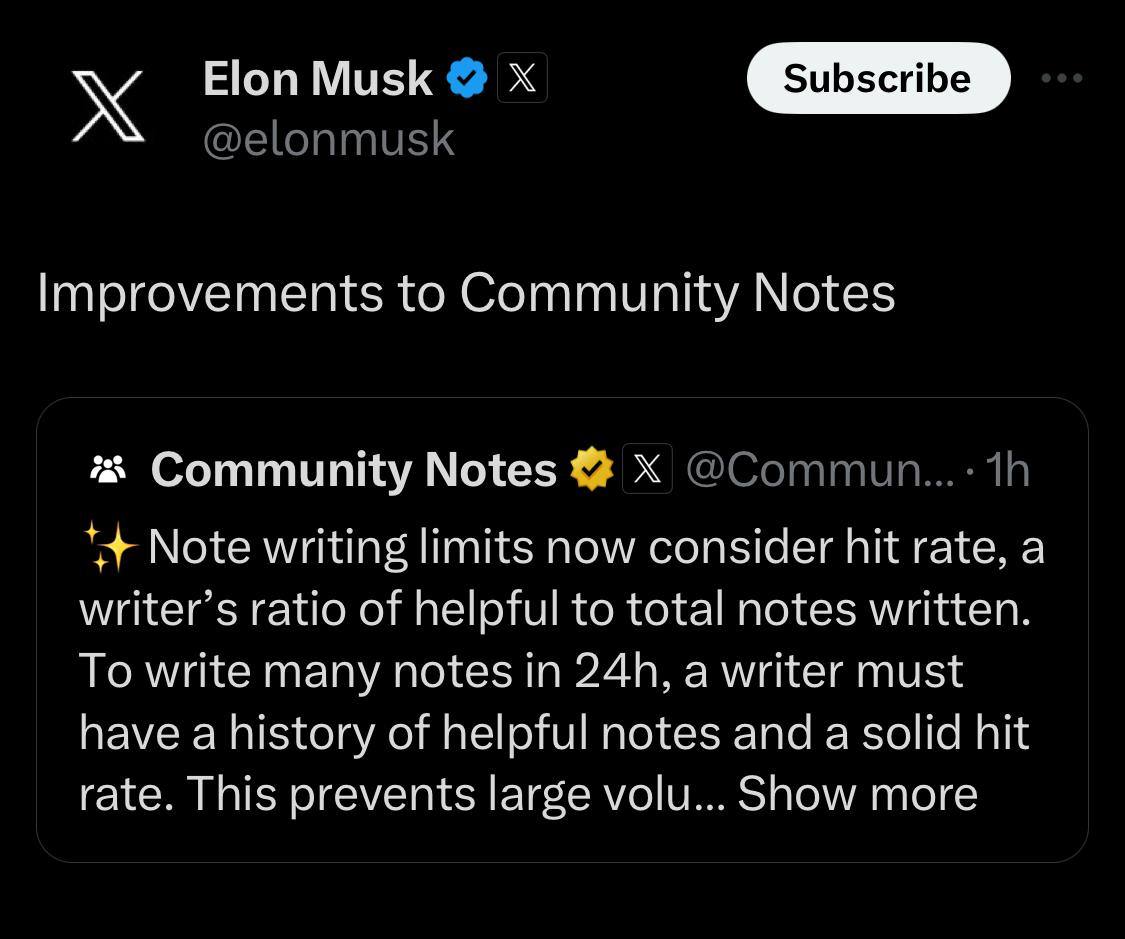Click the blue verified checkmark badge
This screenshot has width=1125, height=939.
click(466, 78)
